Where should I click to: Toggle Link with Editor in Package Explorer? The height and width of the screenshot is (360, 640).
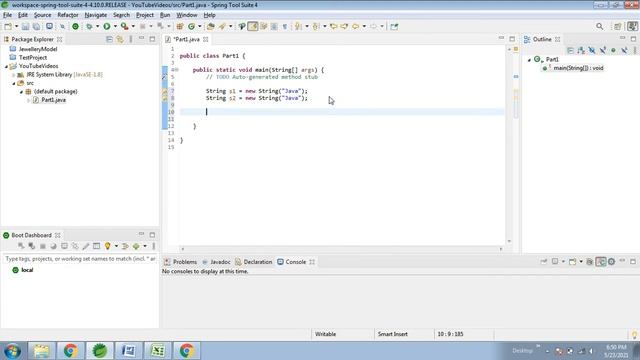[x=120, y=39]
